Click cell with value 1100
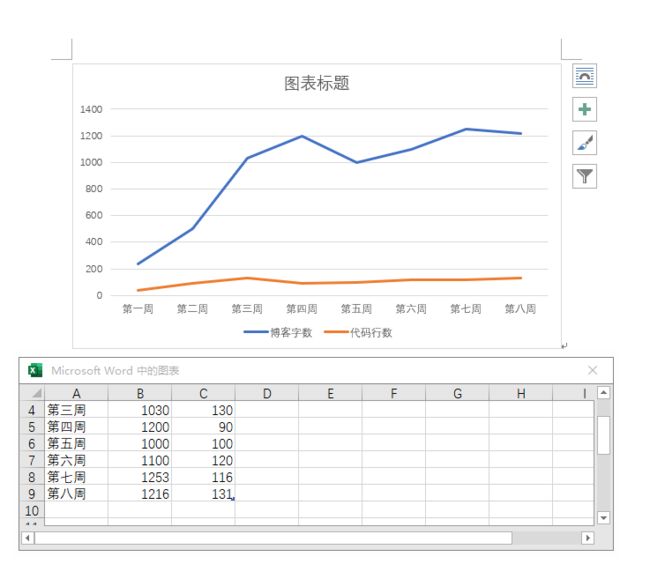Viewport: 650px width, 579px height. [140, 460]
